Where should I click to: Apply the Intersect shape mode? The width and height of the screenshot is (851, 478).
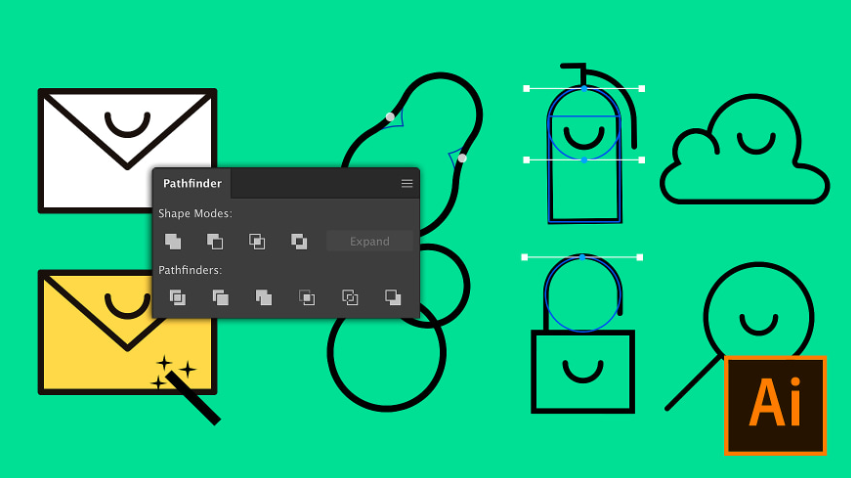tap(257, 241)
